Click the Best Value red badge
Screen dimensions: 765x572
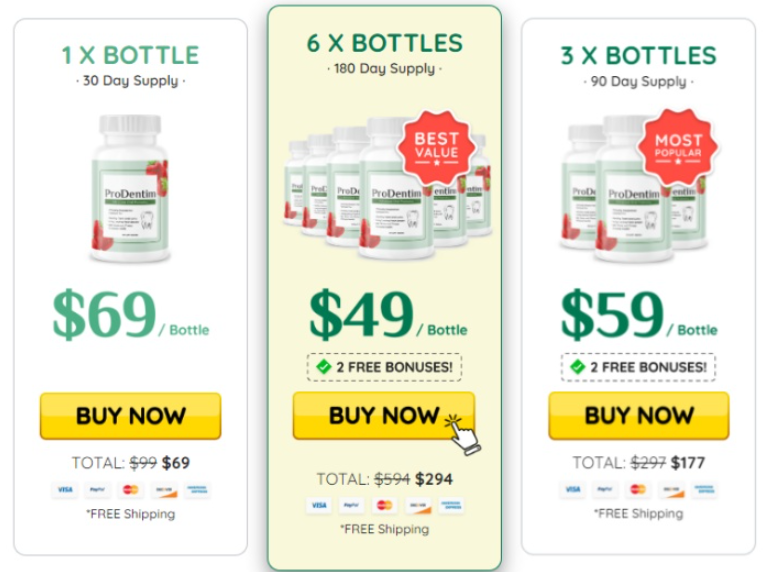436,147
